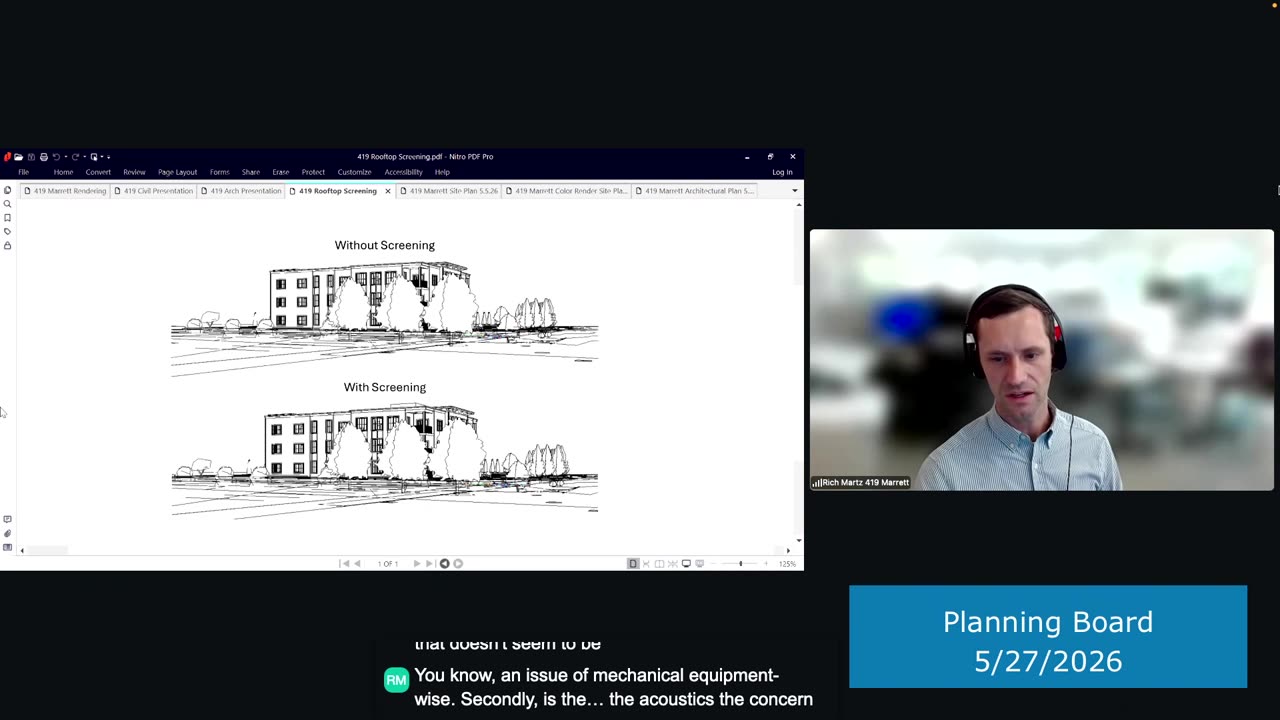This screenshot has width=1280, height=720.
Task: Click the Select tool icon in quick access toolbar
Action: tap(94, 157)
